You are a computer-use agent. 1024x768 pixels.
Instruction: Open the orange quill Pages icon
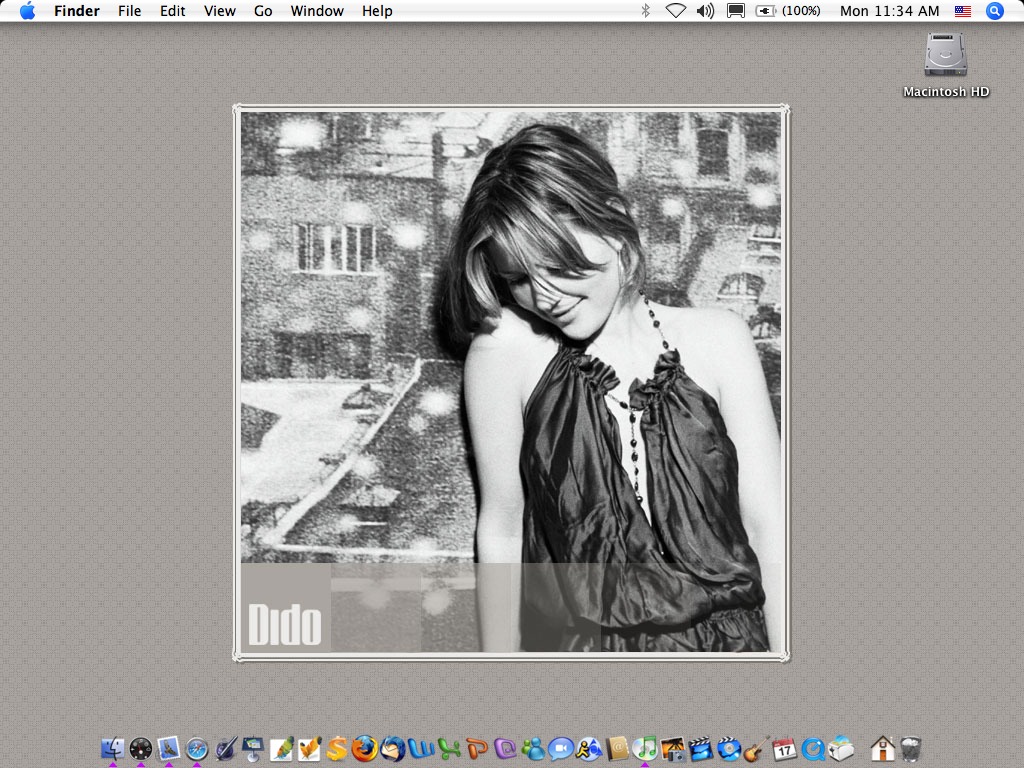pyautogui.click(x=310, y=748)
